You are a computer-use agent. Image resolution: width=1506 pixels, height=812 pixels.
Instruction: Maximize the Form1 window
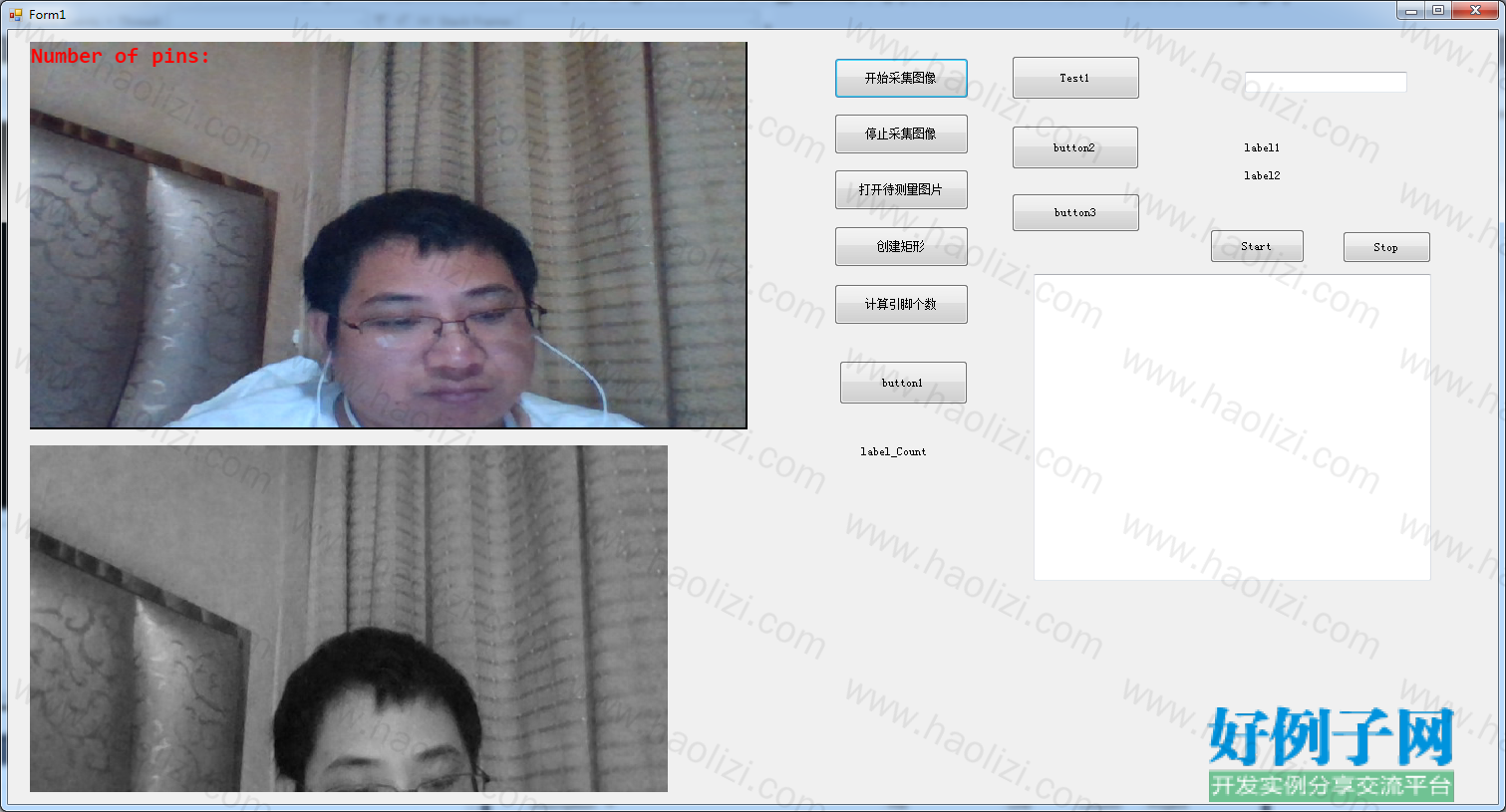pos(1438,10)
